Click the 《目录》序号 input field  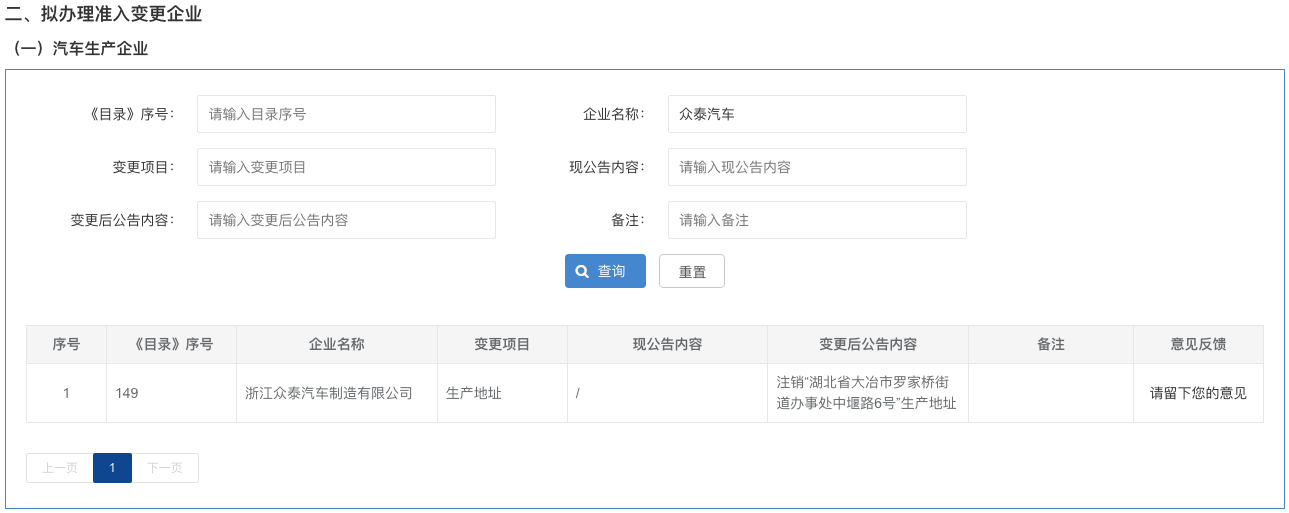[346, 114]
